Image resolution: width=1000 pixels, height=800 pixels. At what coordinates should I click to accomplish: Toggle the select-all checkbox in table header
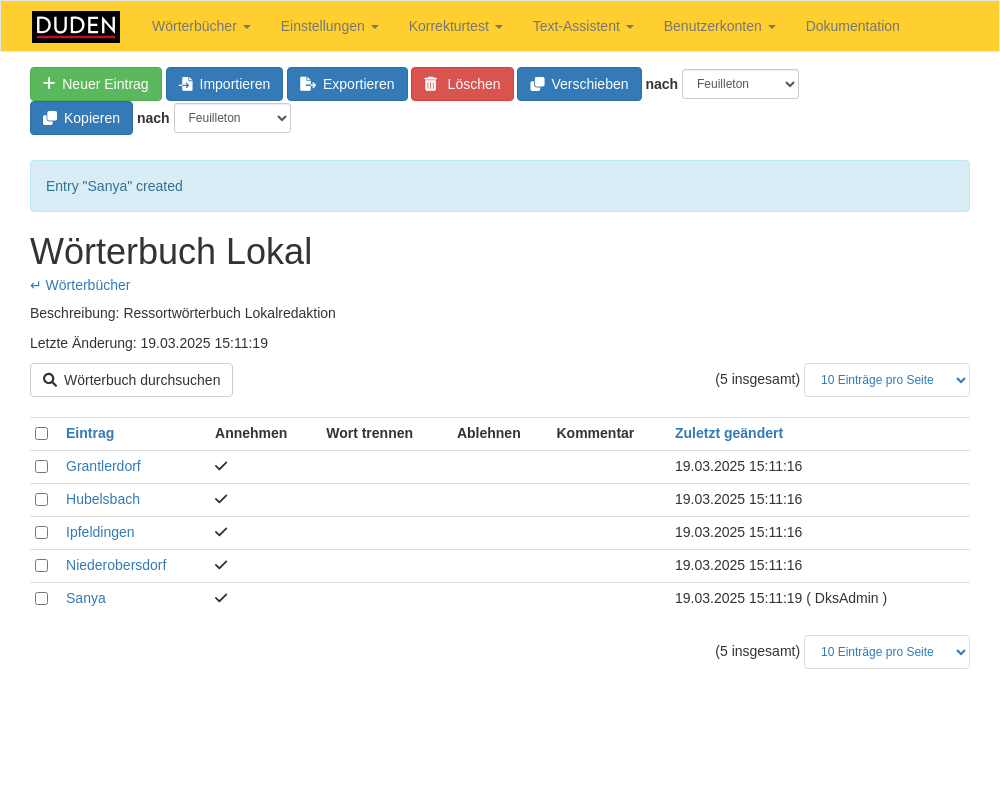(41, 433)
